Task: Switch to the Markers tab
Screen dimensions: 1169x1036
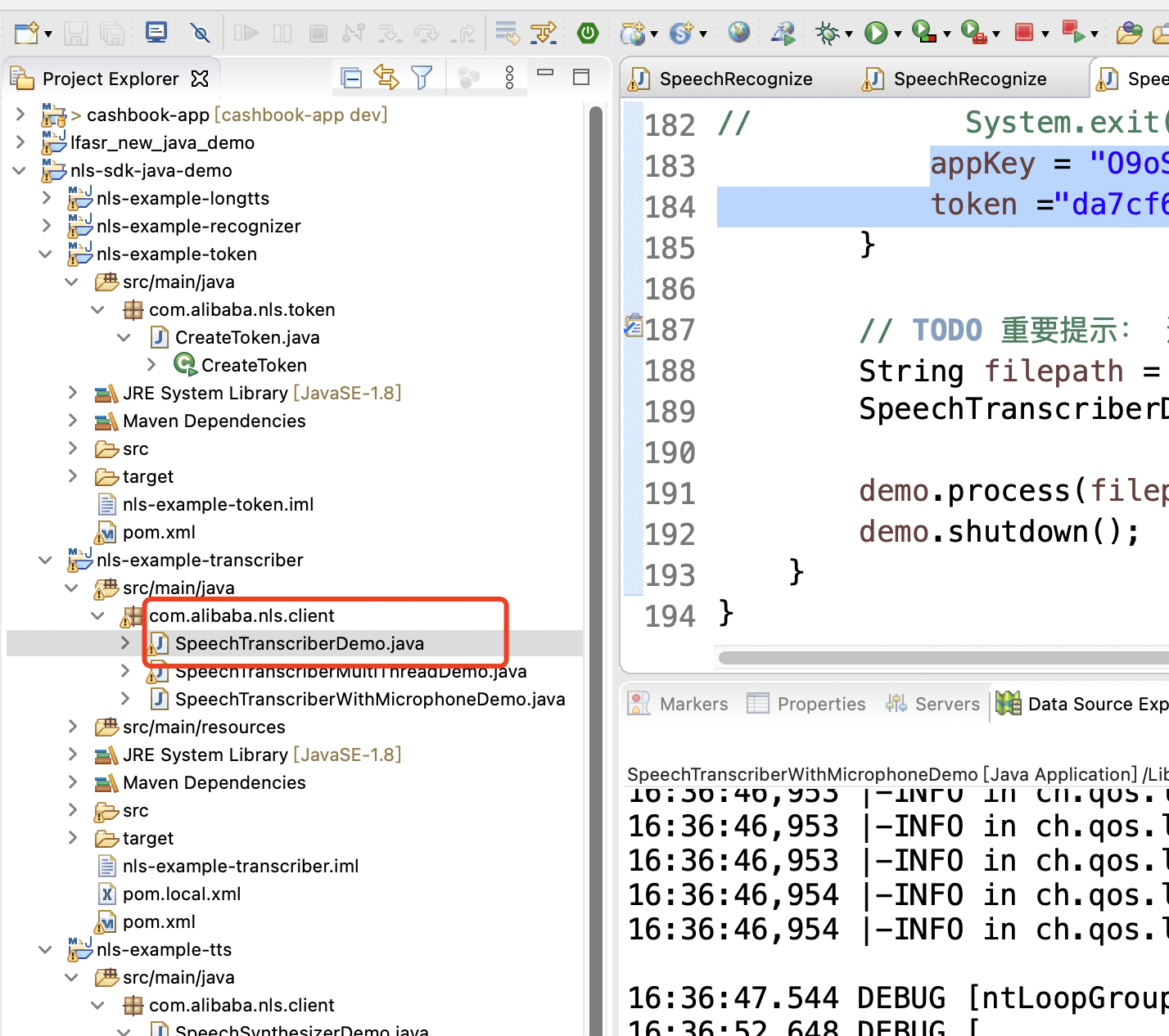Action: point(679,704)
